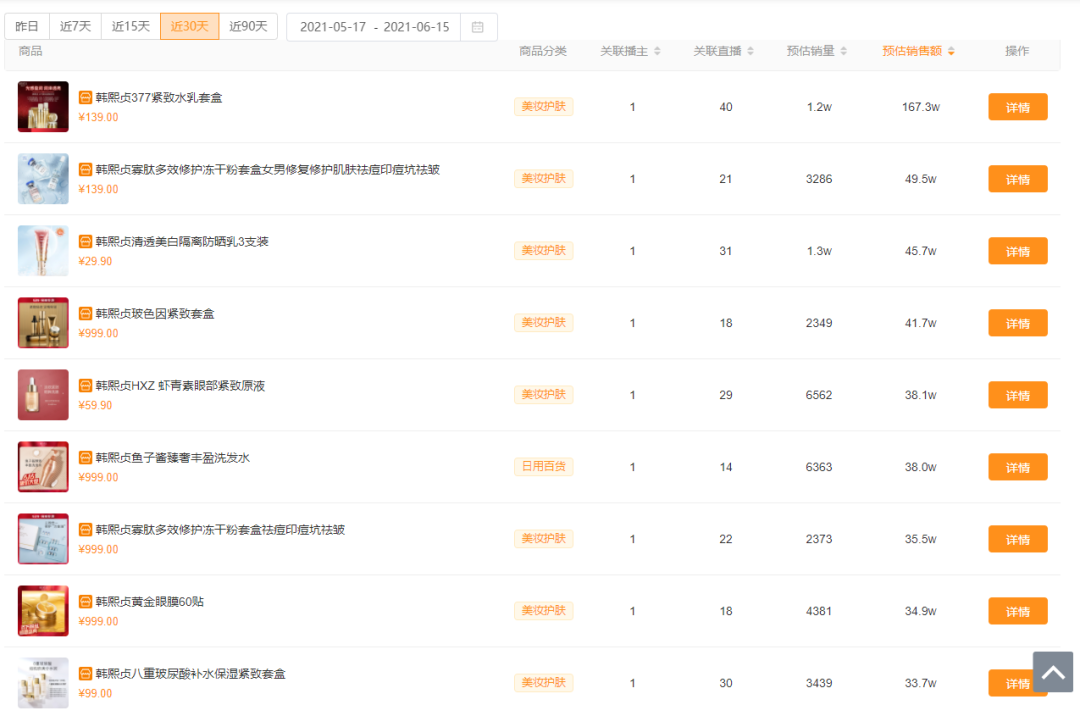Screen dimensions: 1080x716
Task: Open product link 韩熙贞377紧致水乳套盒
Action: point(159,98)
